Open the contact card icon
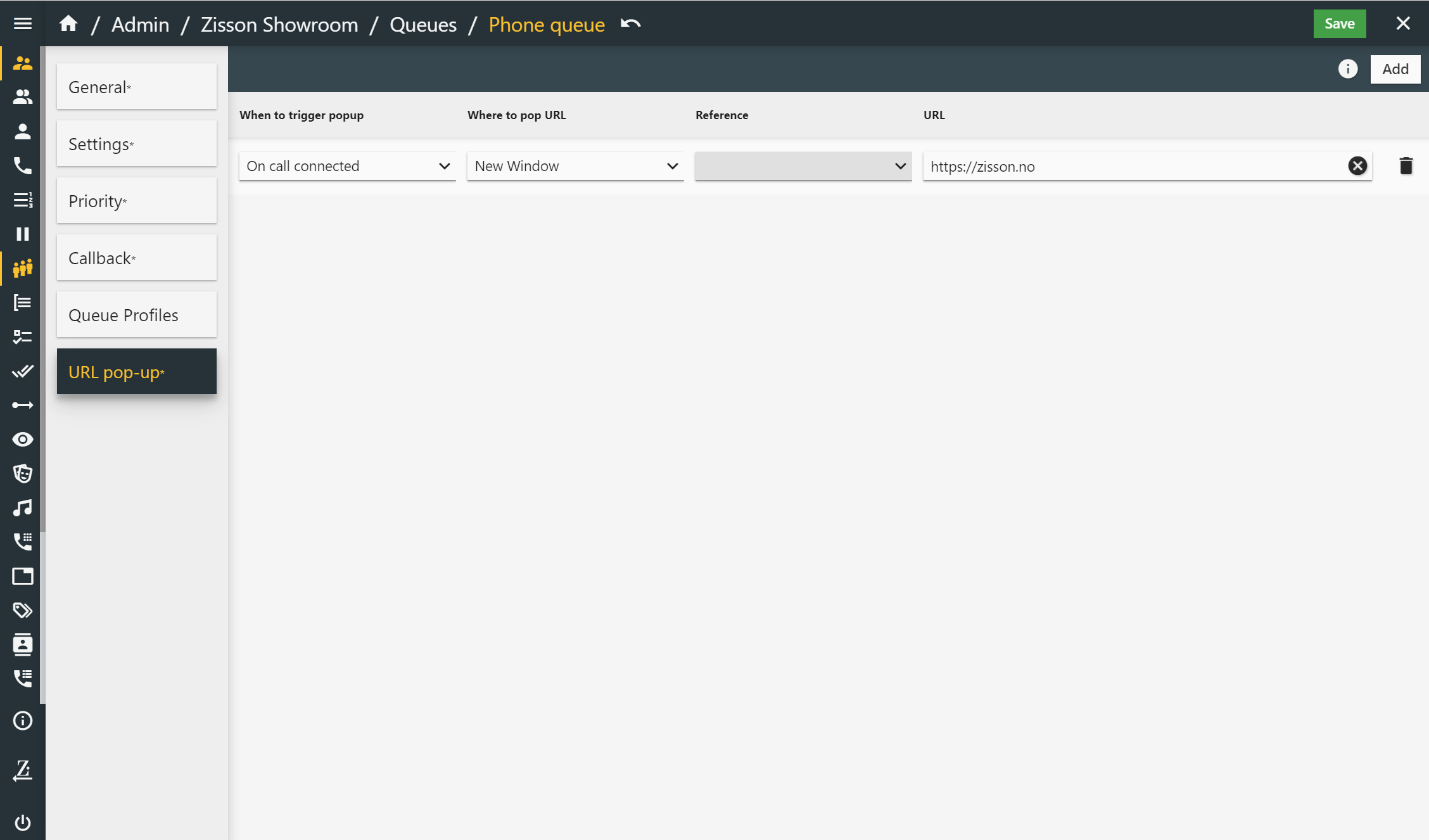 pos(23,644)
